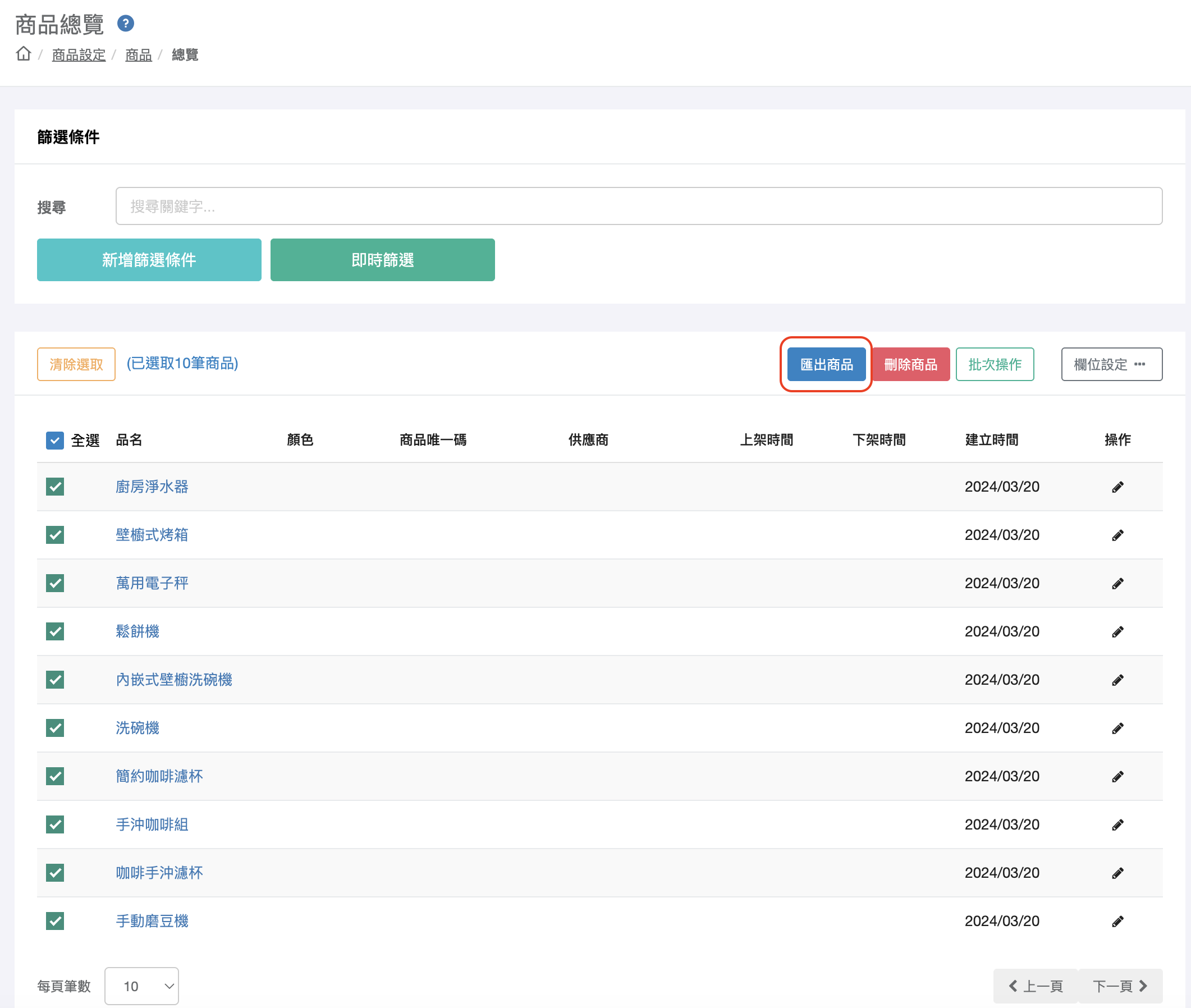
Task: Click the 顏色 column header
Action: pos(300,440)
